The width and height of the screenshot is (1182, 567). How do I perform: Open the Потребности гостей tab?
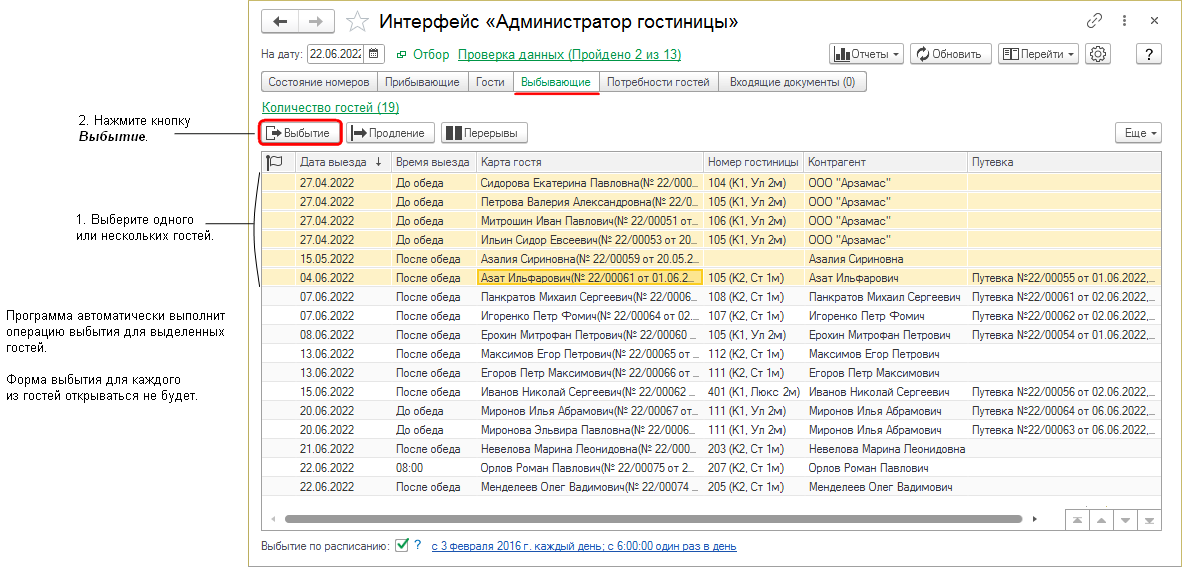point(658,82)
